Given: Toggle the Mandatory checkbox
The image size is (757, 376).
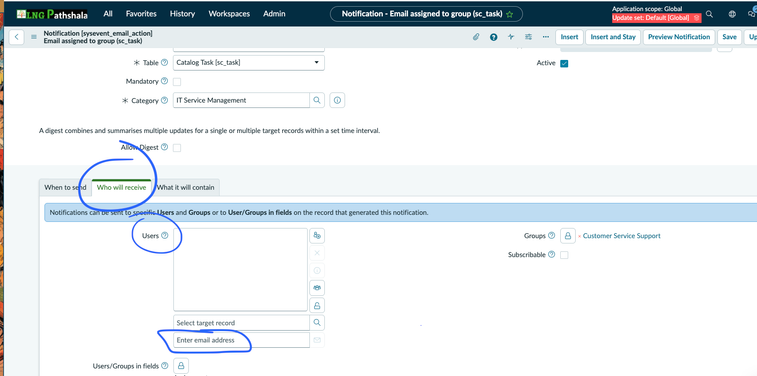Looking at the screenshot, I should 177,82.
